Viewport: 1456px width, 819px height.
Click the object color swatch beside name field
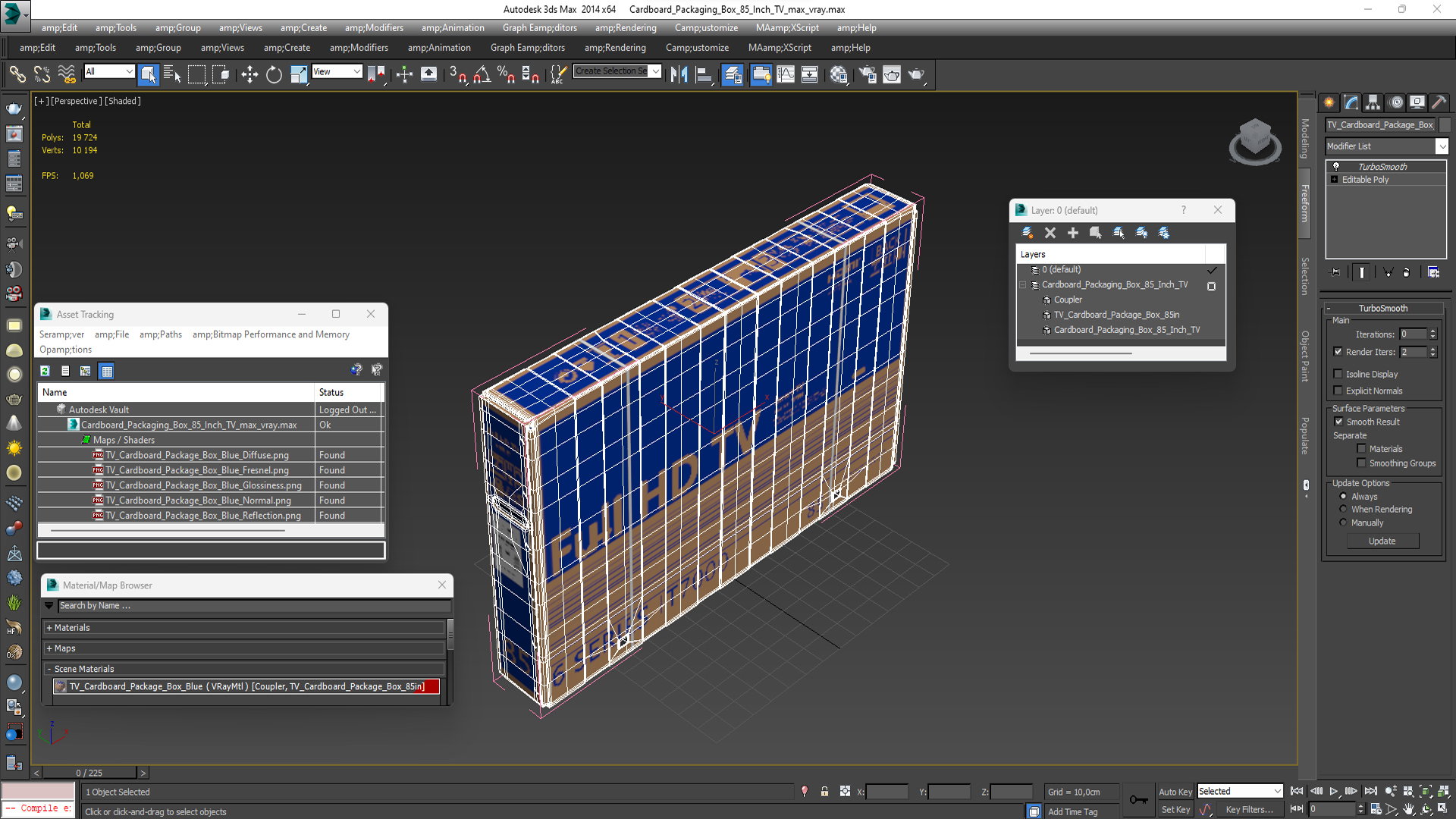pyautogui.click(x=1445, y=125)
